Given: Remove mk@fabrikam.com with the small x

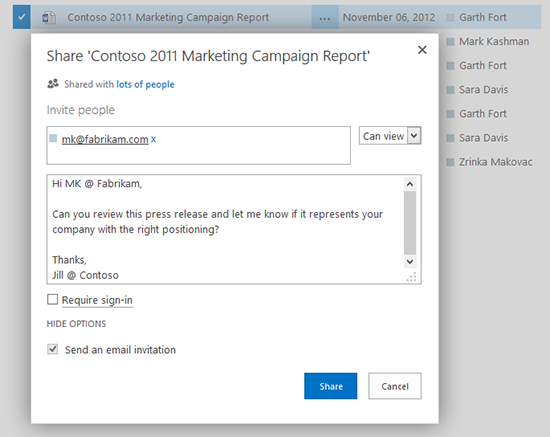Looking at the screenshot, I should point(153,139).
